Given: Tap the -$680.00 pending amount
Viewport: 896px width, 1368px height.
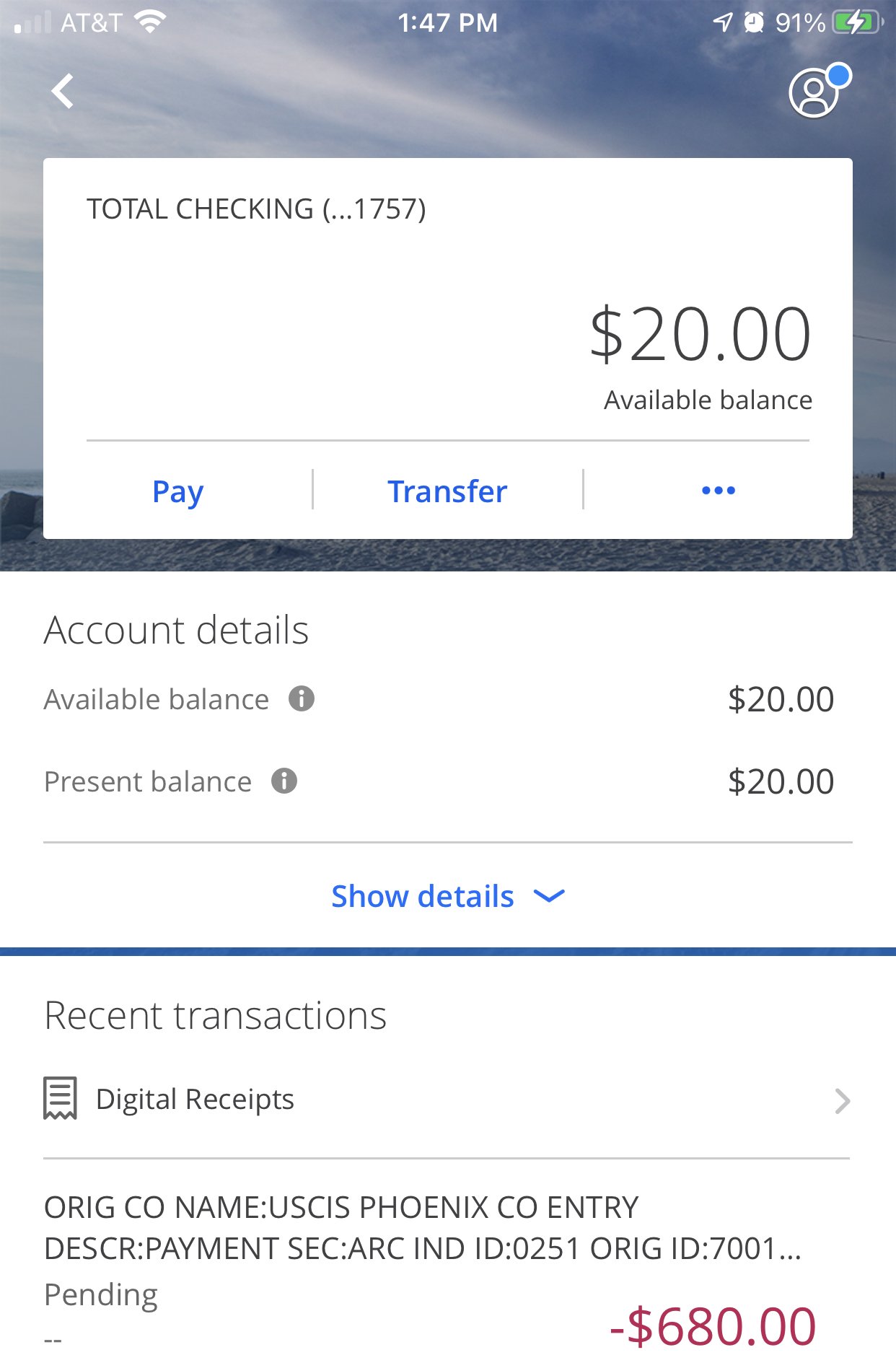Looking at the screenshot, I should coord(713,1326).
